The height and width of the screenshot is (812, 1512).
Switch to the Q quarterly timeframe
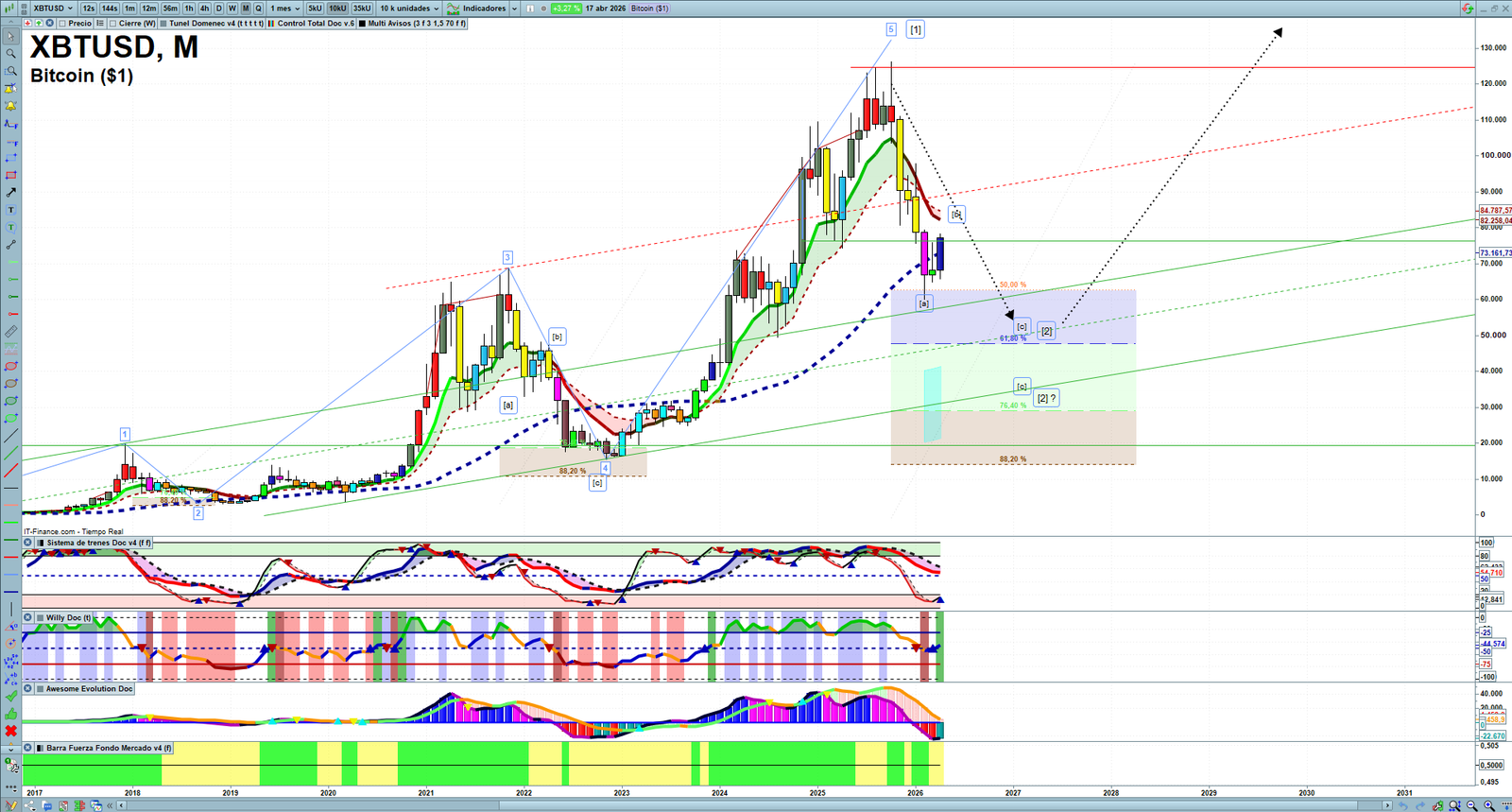coord(258,9)
